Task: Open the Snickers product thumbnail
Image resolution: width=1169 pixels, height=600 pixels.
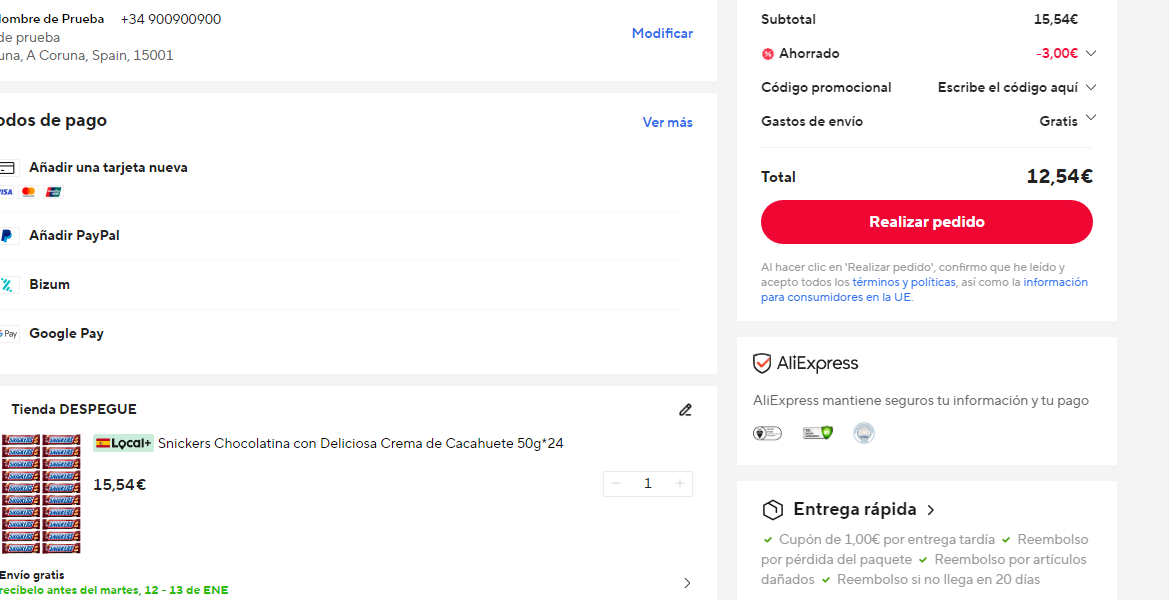Action: tap(40, 494)
